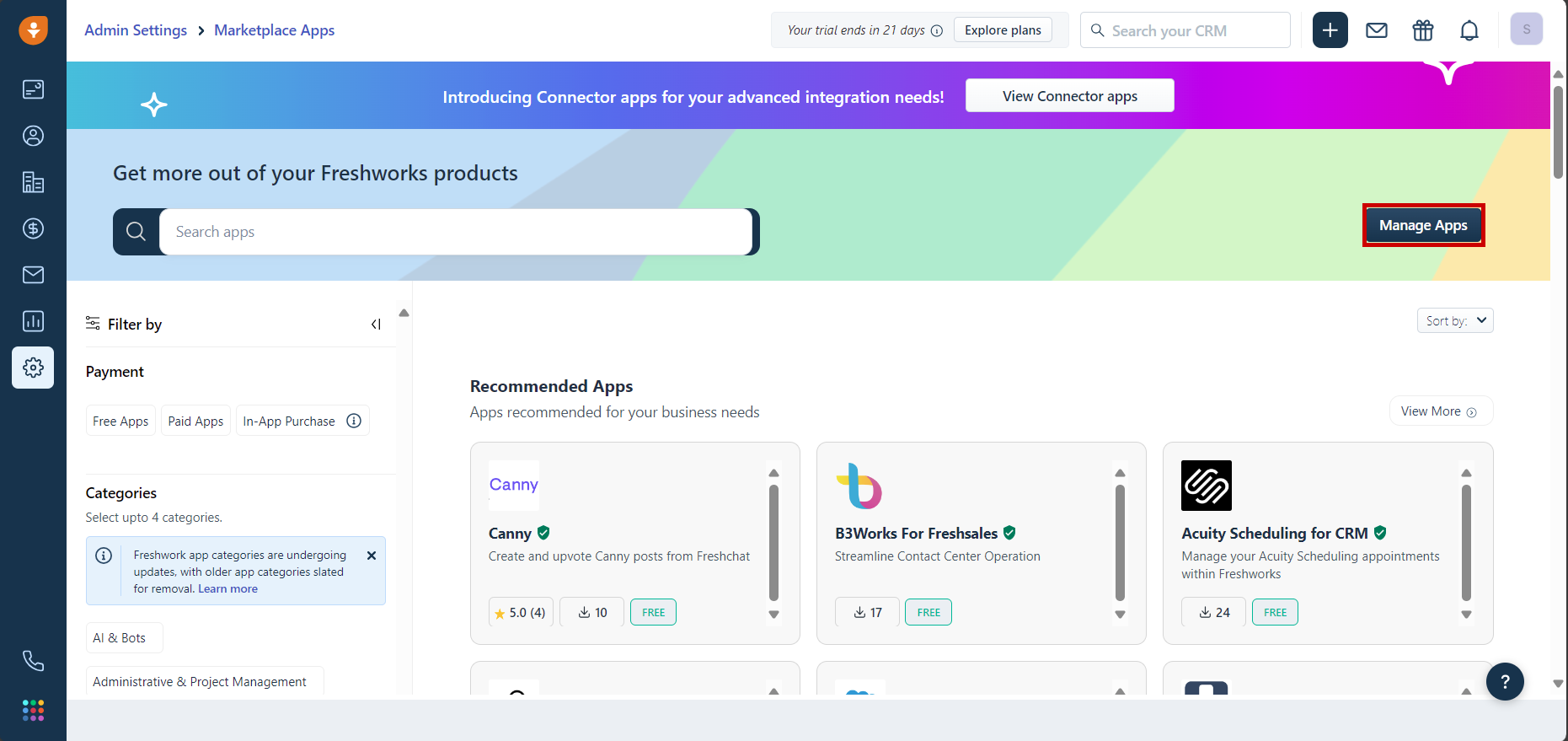Click View Connector apps button

click(1070, 96)
